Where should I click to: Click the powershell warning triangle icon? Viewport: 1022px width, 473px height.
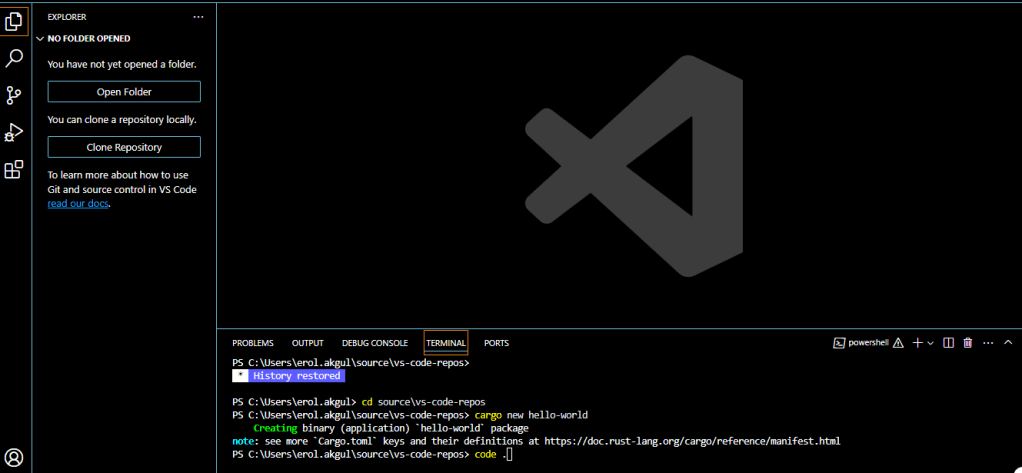coord(898,343)
